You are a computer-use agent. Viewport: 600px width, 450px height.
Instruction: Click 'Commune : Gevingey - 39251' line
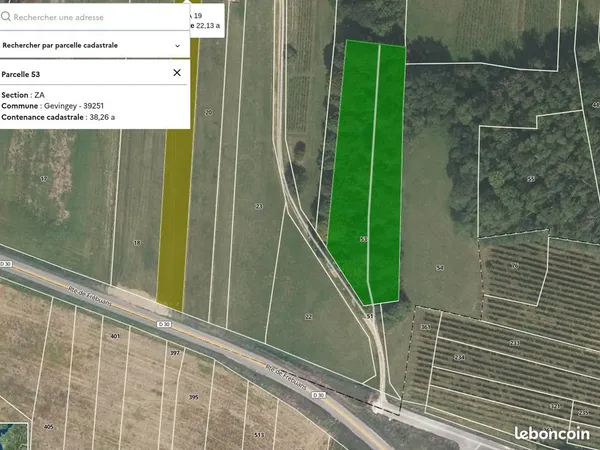[x=52, y=106]
